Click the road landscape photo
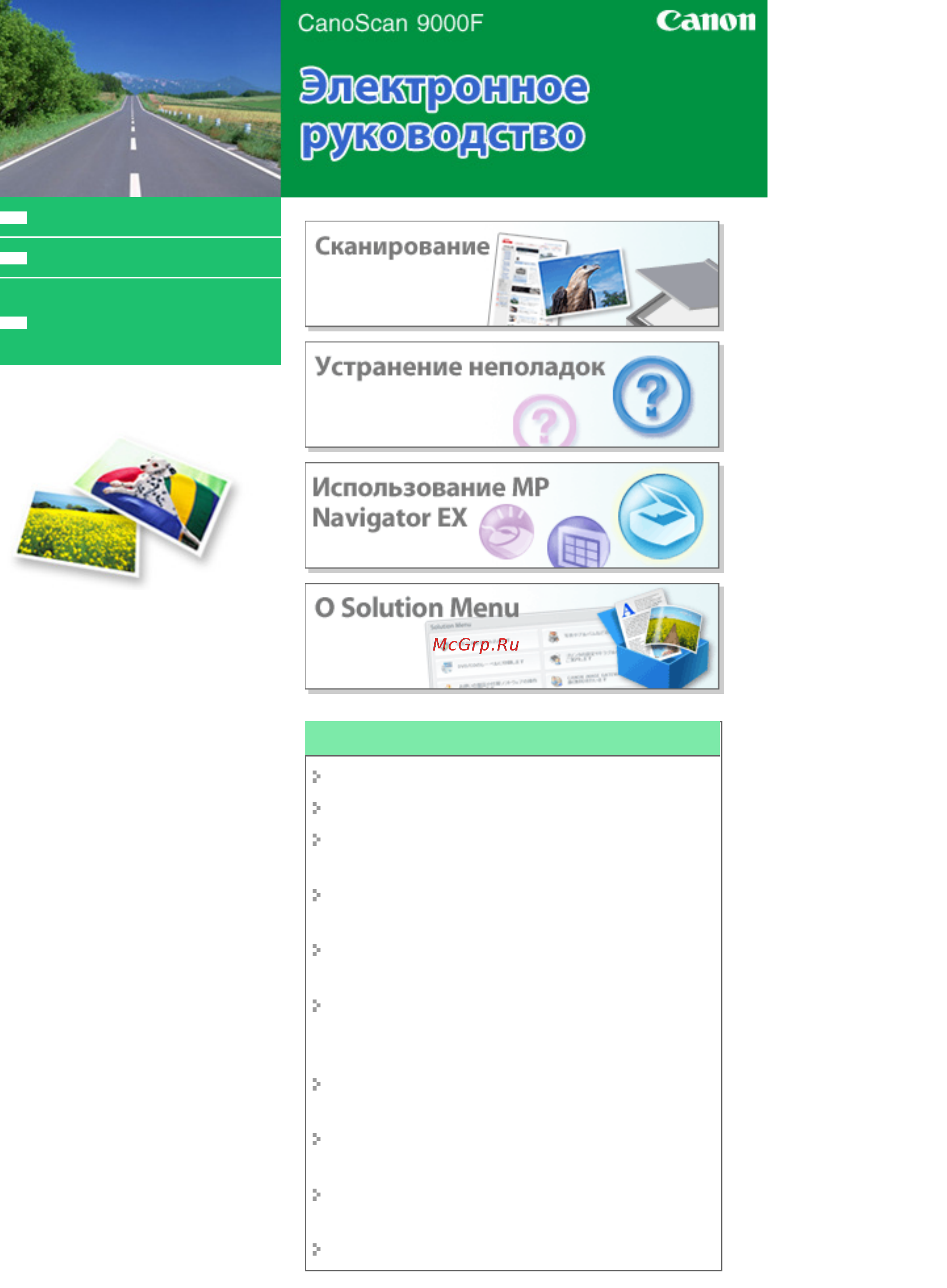 (x=141, y=99)
